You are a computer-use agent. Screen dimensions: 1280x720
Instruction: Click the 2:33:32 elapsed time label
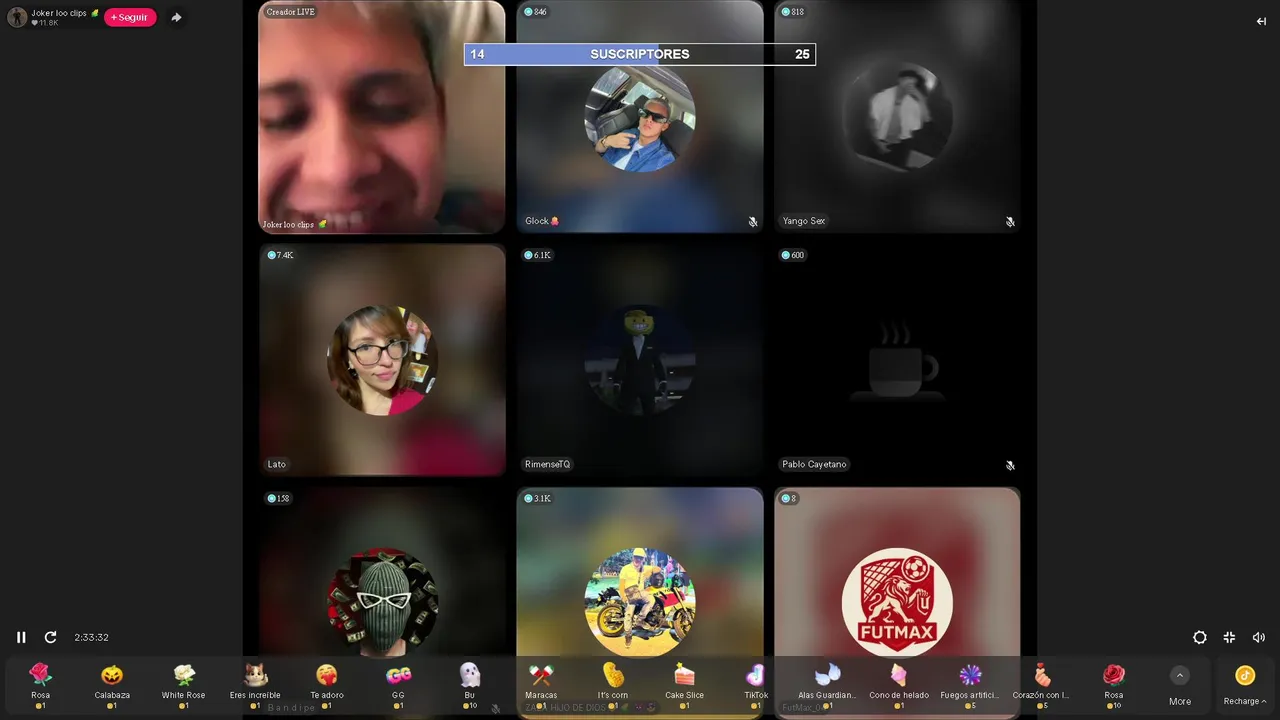(91, 637)
